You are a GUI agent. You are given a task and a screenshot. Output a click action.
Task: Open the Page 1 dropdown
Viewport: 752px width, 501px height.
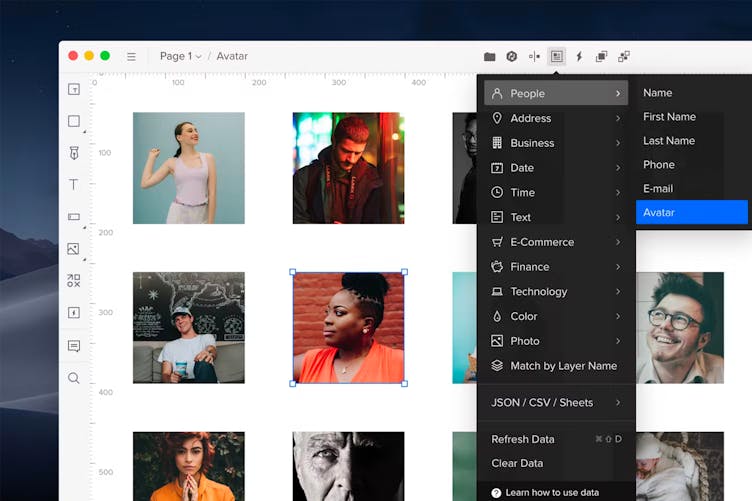180,56
